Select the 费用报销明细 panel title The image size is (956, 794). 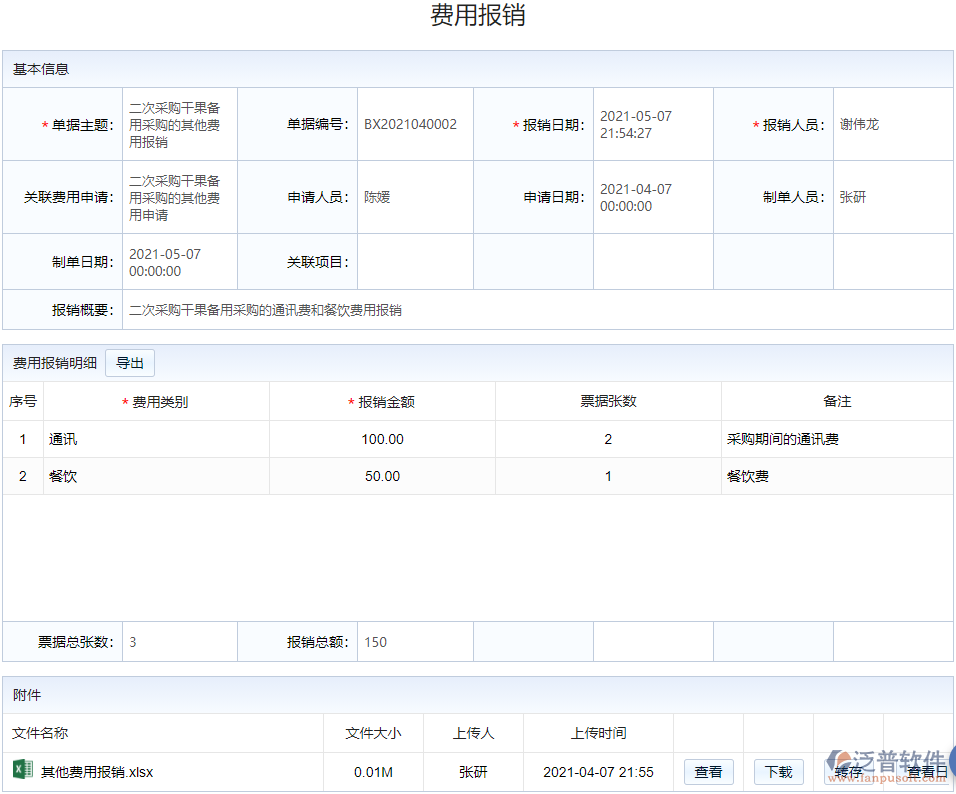pos(52,362)
